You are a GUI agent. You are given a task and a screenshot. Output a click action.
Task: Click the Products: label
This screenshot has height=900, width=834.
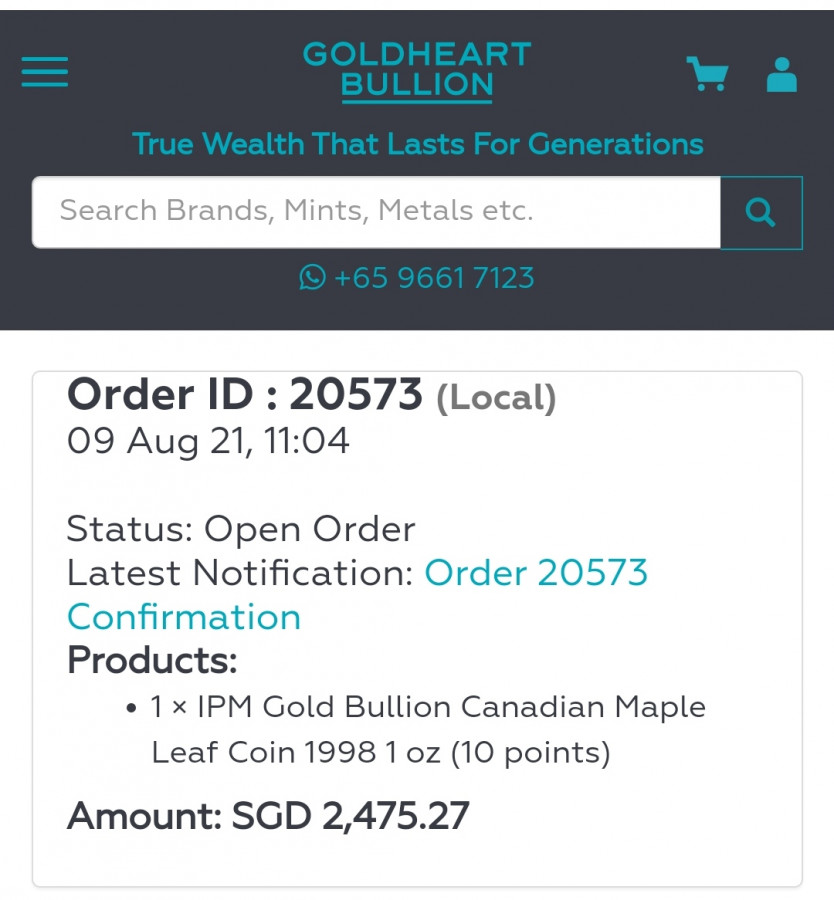(x=152, y=661)
